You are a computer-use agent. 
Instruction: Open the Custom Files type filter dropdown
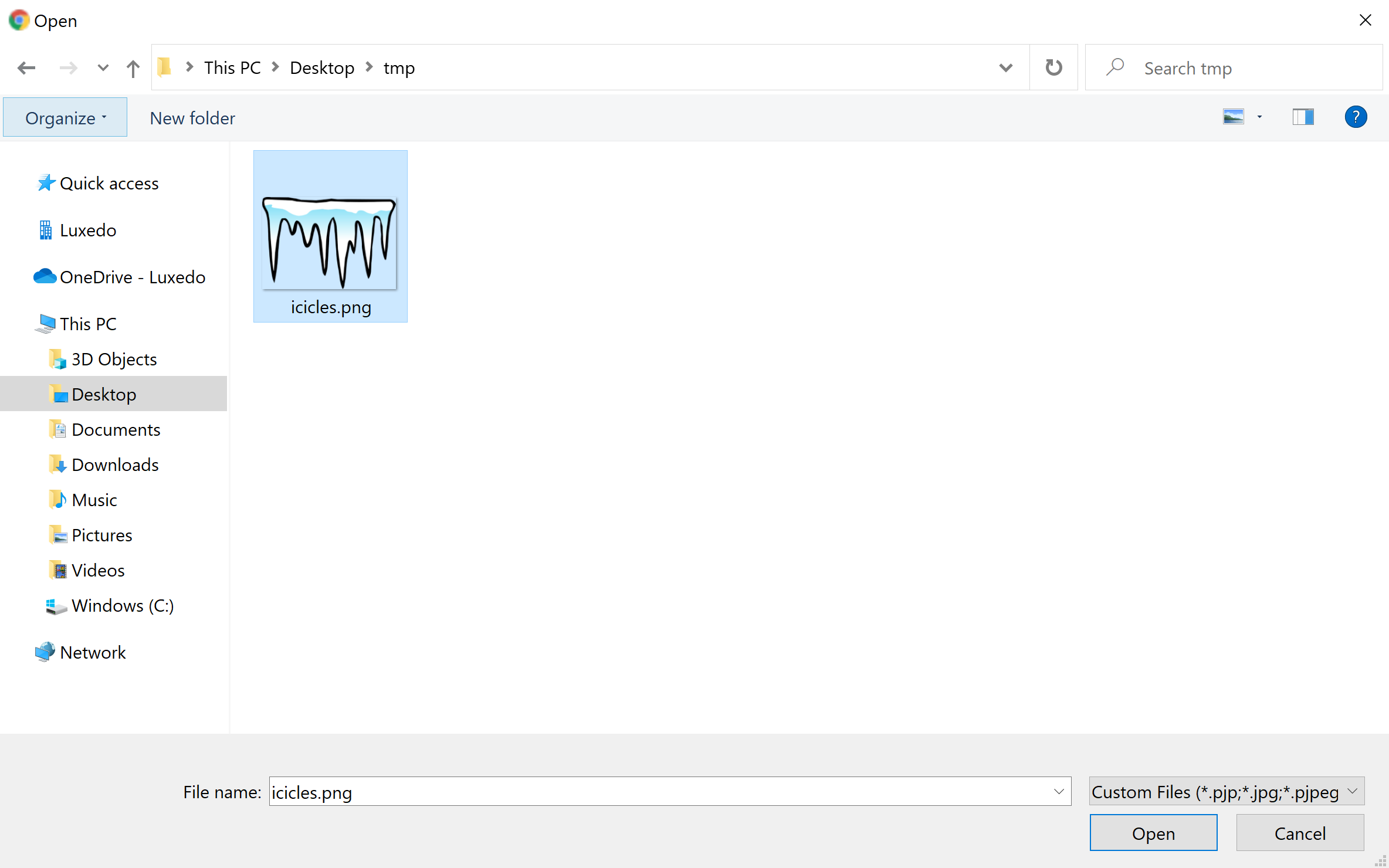click(x=1226, y=792)
